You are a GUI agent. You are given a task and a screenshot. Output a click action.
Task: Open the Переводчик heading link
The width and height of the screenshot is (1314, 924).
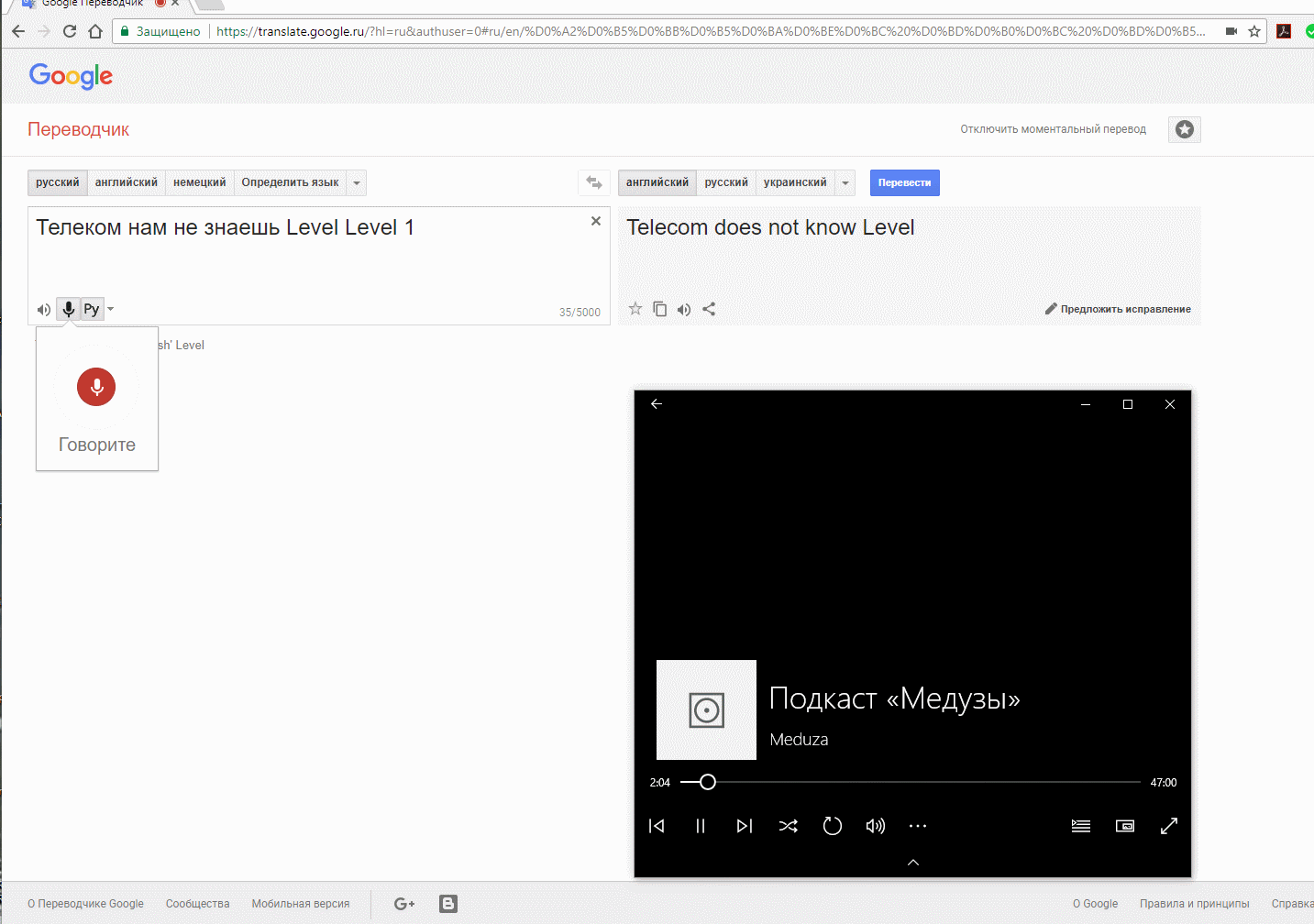coord(79,129)
